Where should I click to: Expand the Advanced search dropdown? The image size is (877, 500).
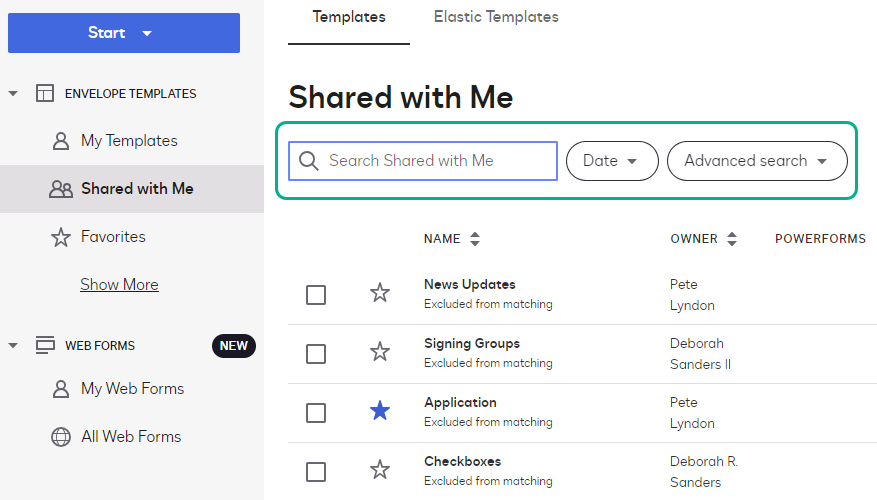(x=756, y=161)
